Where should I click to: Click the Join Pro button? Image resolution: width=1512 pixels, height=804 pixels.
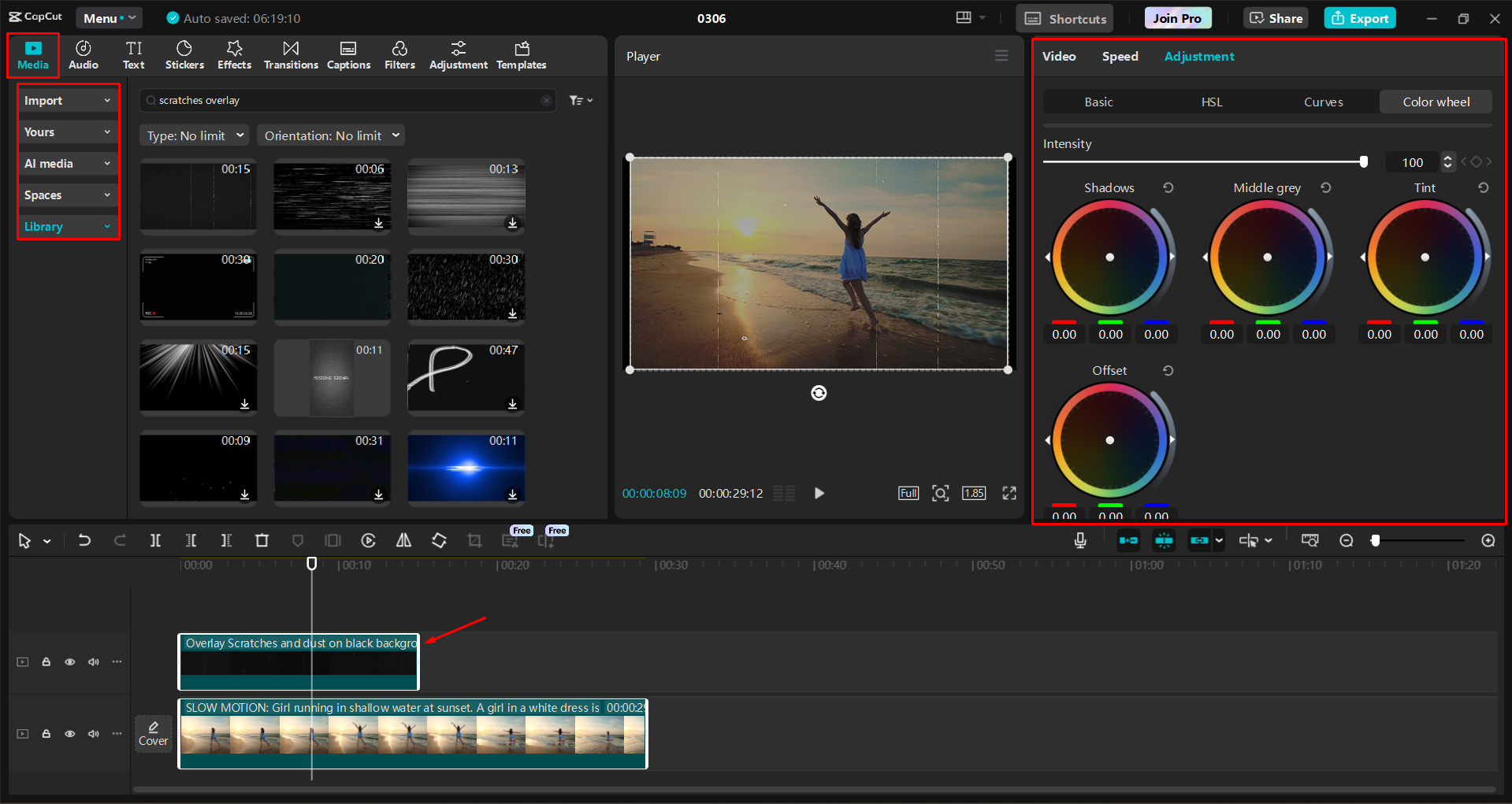coord(1177,18)
